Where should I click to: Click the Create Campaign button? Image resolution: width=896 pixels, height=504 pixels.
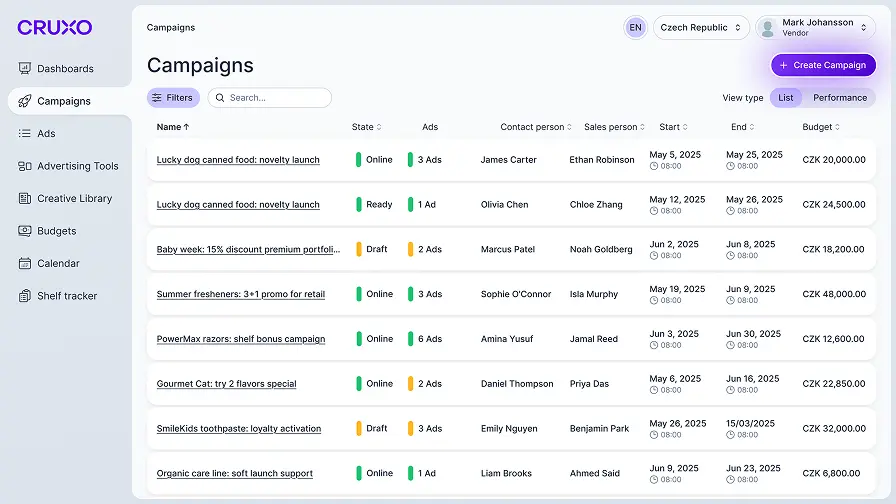coord(823,65)
